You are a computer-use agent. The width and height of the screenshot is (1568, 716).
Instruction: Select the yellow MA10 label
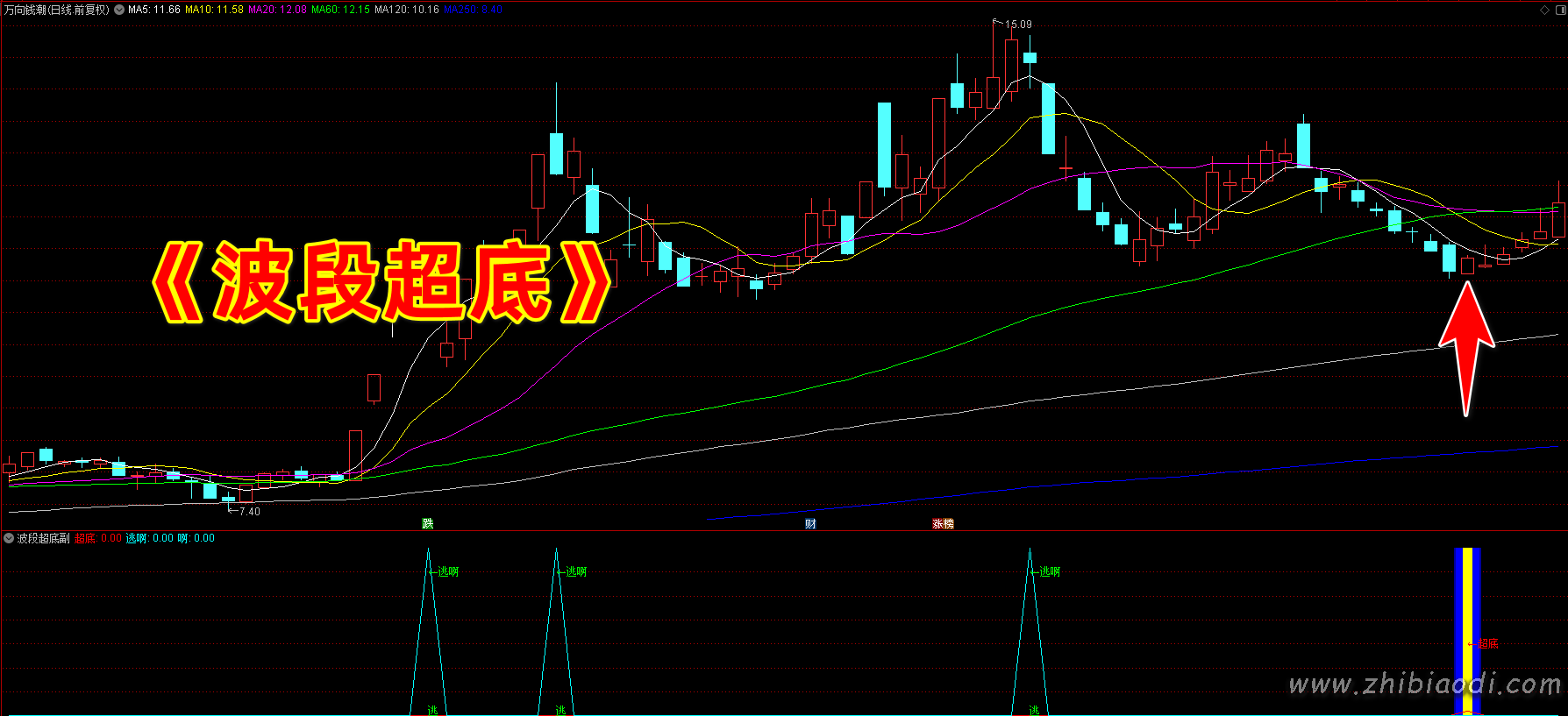[214, 10]
